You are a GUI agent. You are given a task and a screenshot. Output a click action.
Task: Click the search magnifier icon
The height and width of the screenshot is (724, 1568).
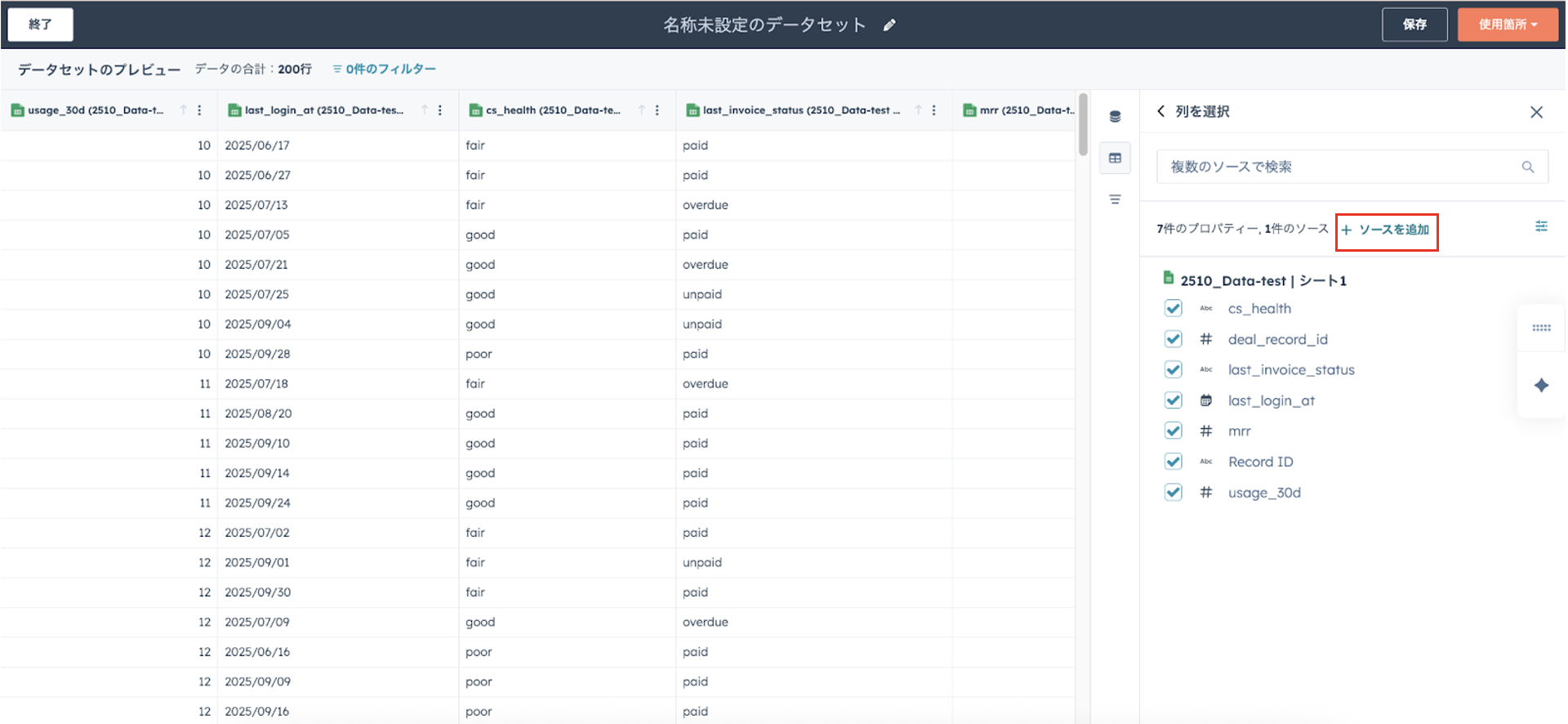[1527, 167]
